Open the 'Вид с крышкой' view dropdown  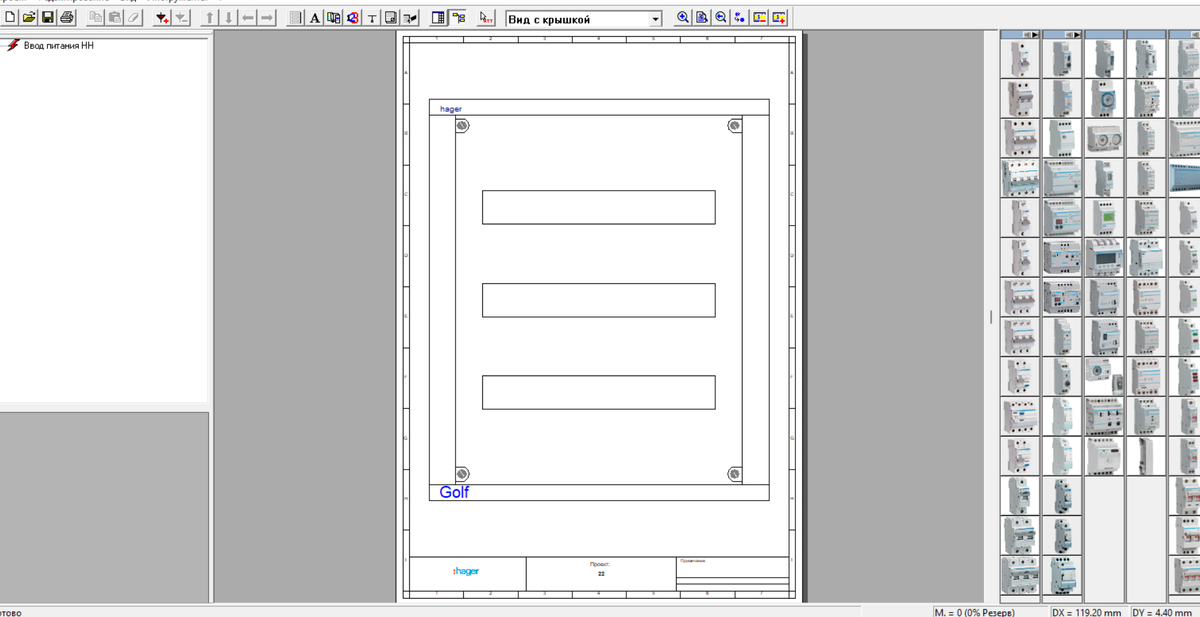tap(655, 19)
